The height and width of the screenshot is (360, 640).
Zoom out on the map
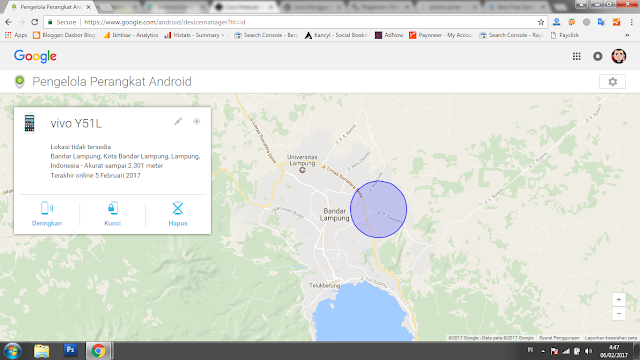click(x=619, y=313)
